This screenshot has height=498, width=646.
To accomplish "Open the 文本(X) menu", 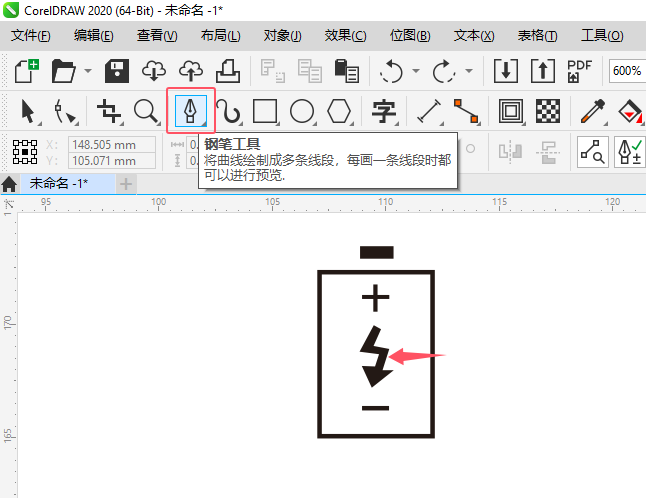I will [x=474, y=35].
